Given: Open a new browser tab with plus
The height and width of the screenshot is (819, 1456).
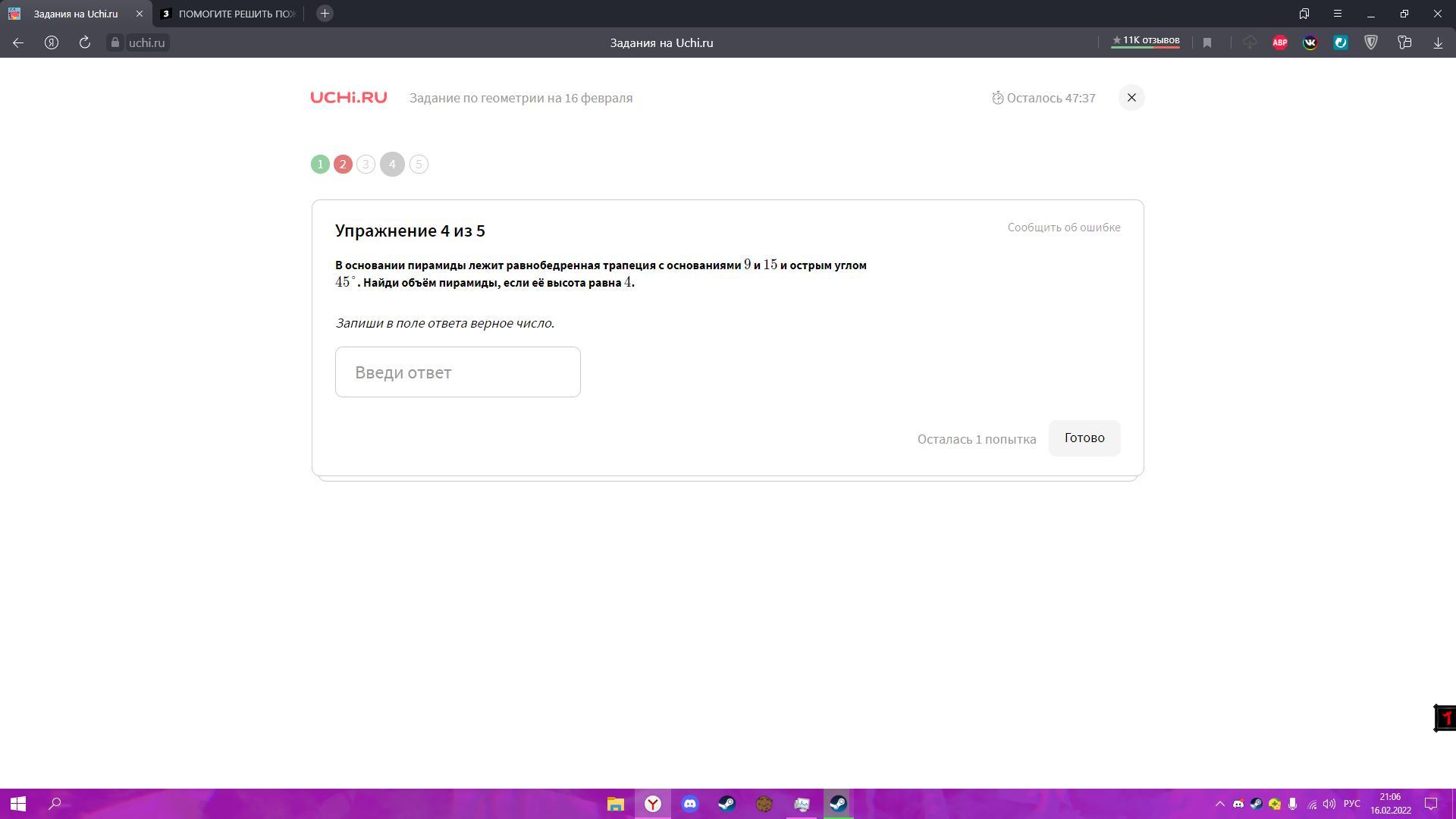Looking at the screenshot, I should tap(325, 14).
